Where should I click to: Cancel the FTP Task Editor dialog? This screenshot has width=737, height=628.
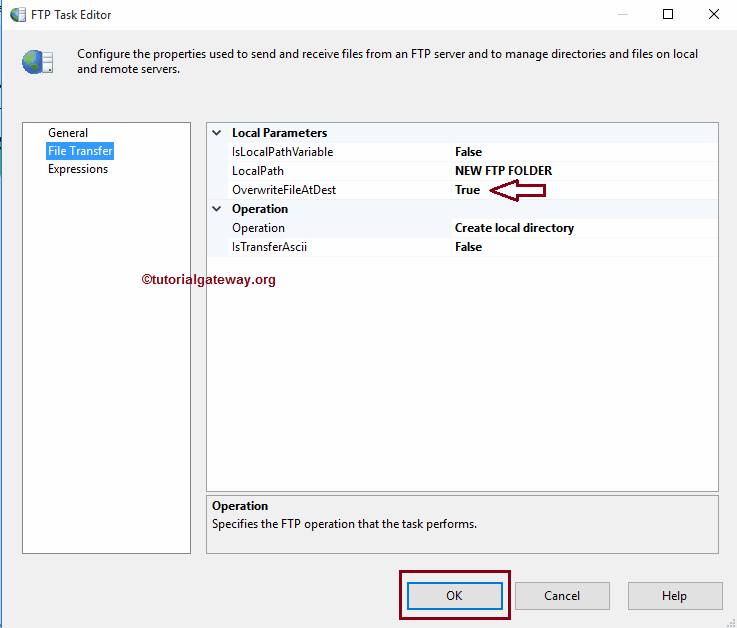click(562, 596)
